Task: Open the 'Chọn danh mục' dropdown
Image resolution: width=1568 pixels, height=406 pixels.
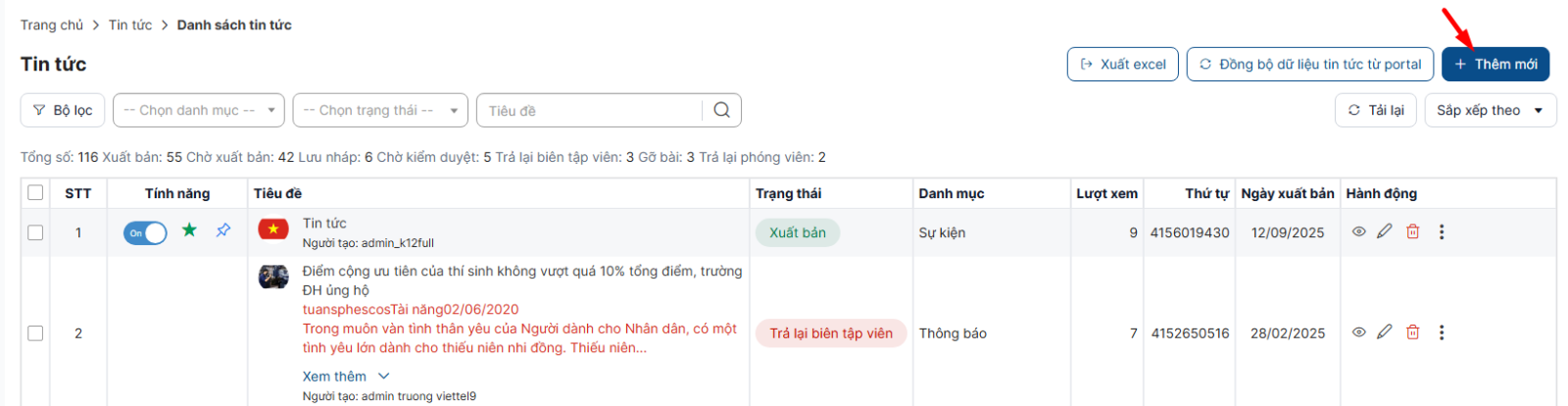Action: (199, 111)
